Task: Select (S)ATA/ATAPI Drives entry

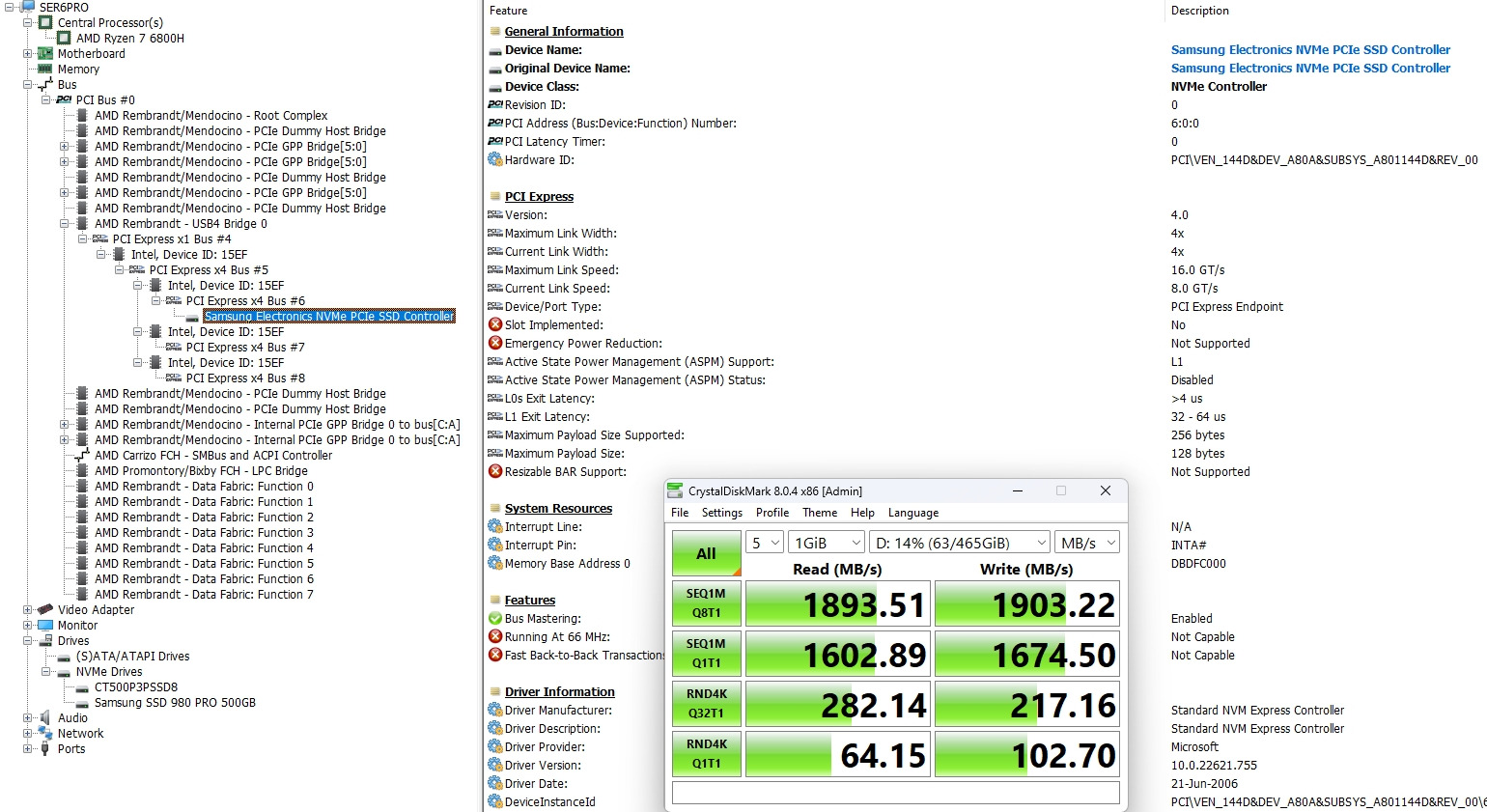Action: coord(133,656)
